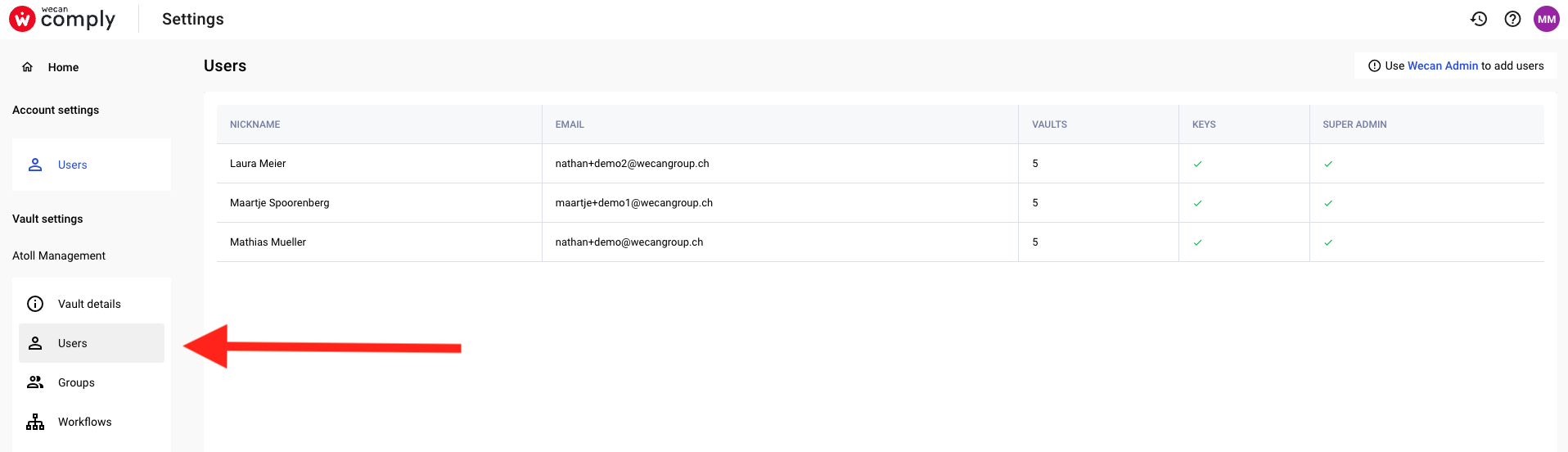This screenshot has height=452, width=1568.
Task: Sort by the Nickname column header
Action: tap(255, 124)
